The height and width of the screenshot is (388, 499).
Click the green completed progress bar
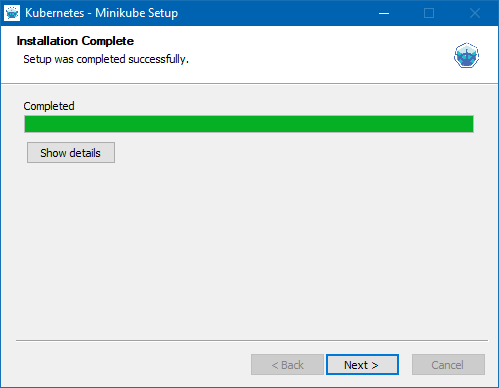pos(249,124)
